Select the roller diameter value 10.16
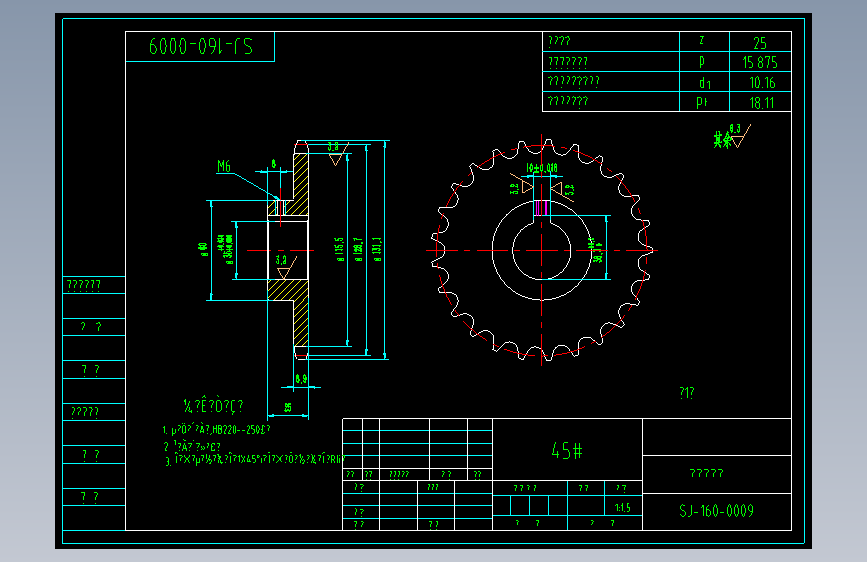This screenshot has width=867, height=562. point(762,83)
